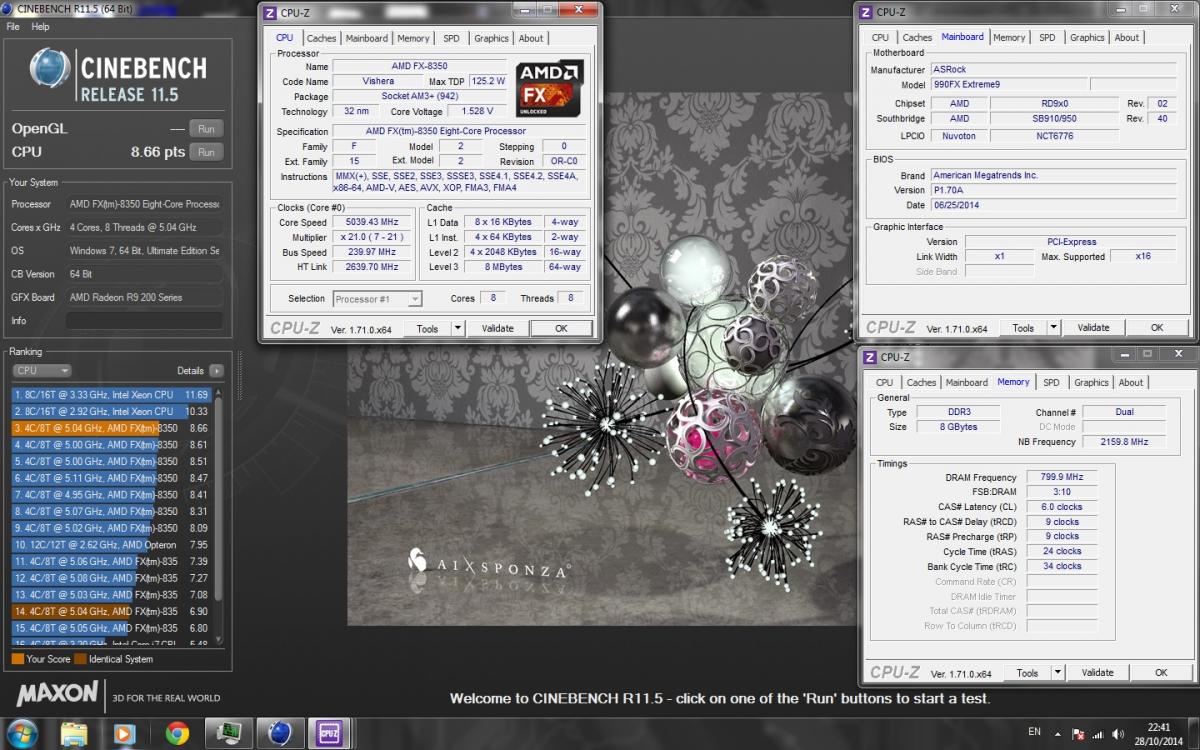Switch to the green monitor app in taskbar
Image resolution: width=1200 pixels, height=750 pixels.
point(228,733)
